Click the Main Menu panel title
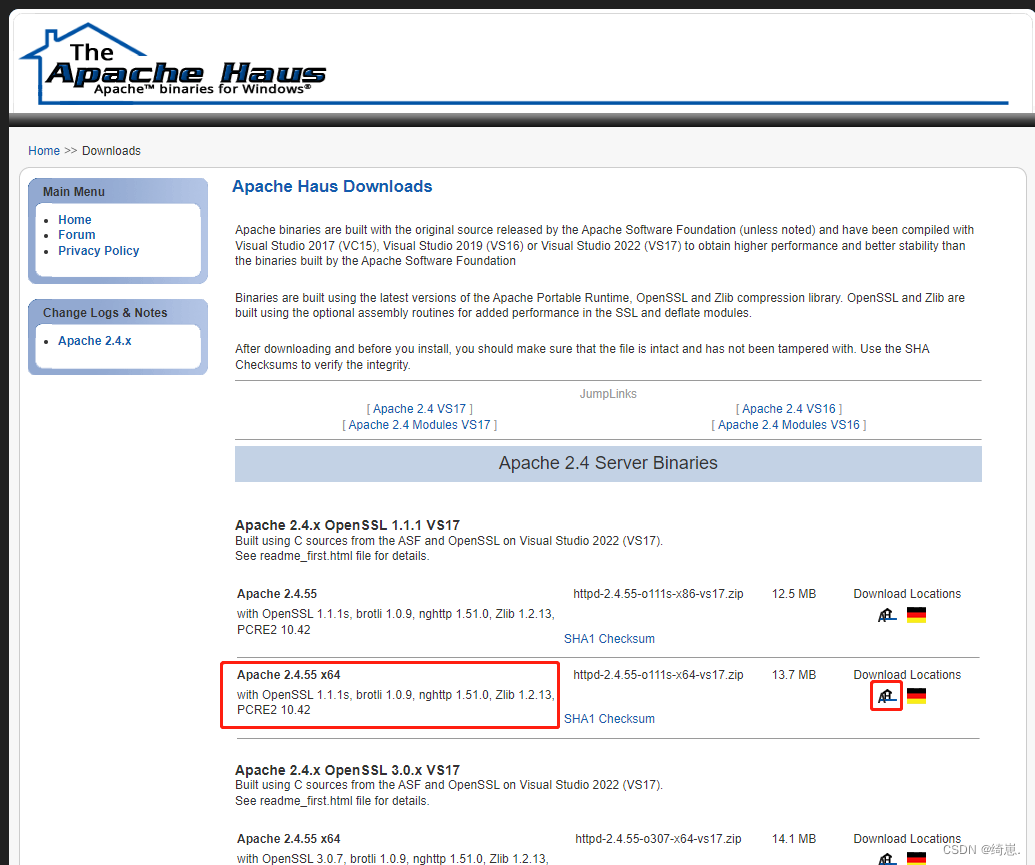1035x865 pixels. (74, 191)
